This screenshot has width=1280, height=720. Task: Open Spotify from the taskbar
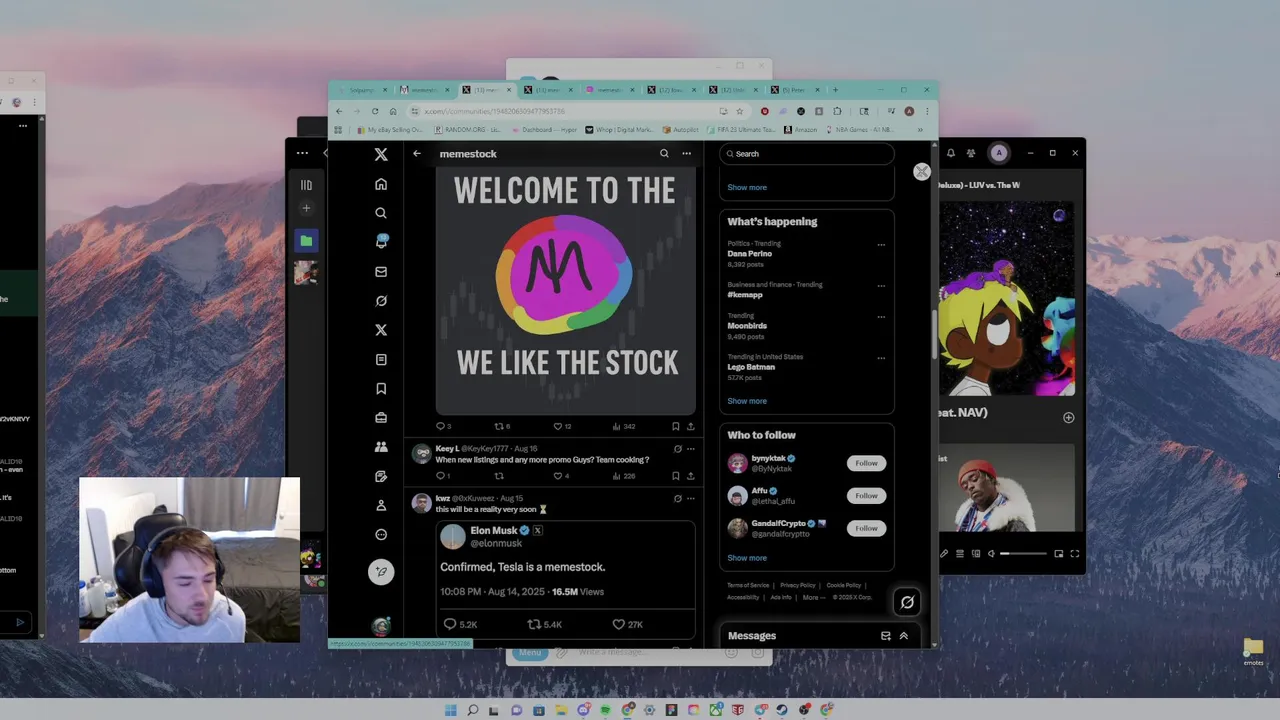(x=605, y=710)
